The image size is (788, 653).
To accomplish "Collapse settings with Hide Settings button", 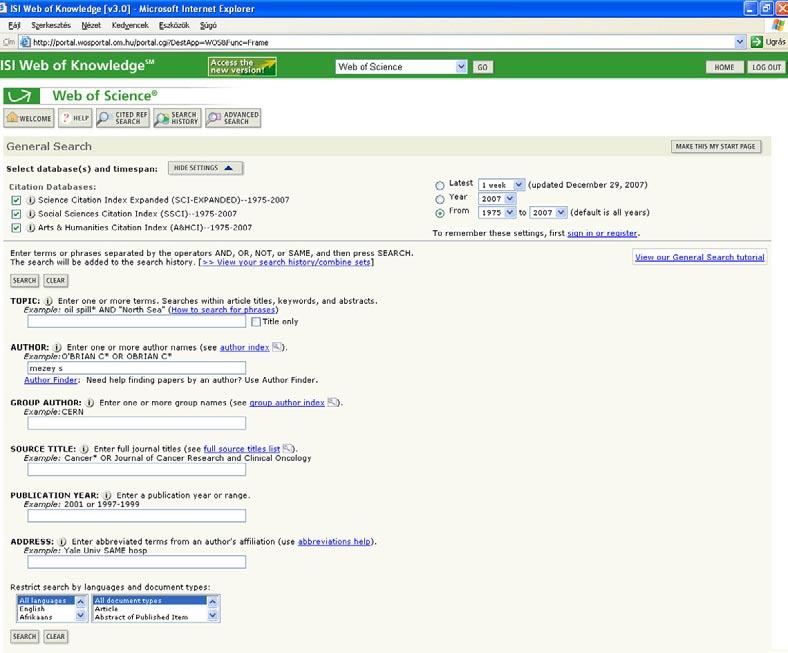I will point(205,168).
